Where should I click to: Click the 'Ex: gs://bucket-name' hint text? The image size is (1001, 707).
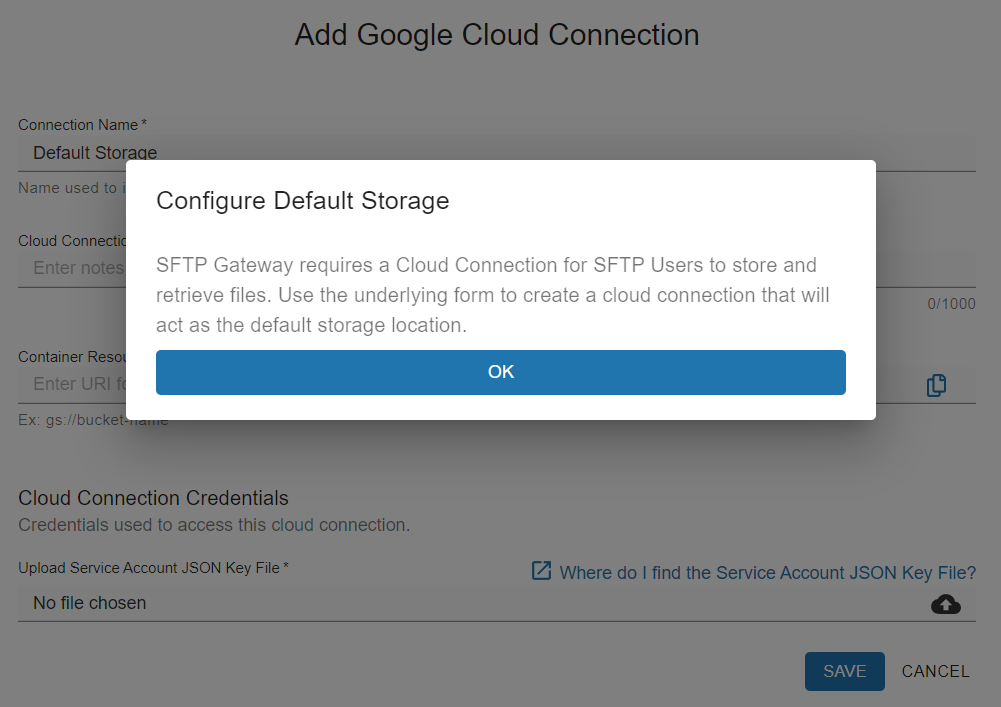pyautogui.click(x=93, y=420)
